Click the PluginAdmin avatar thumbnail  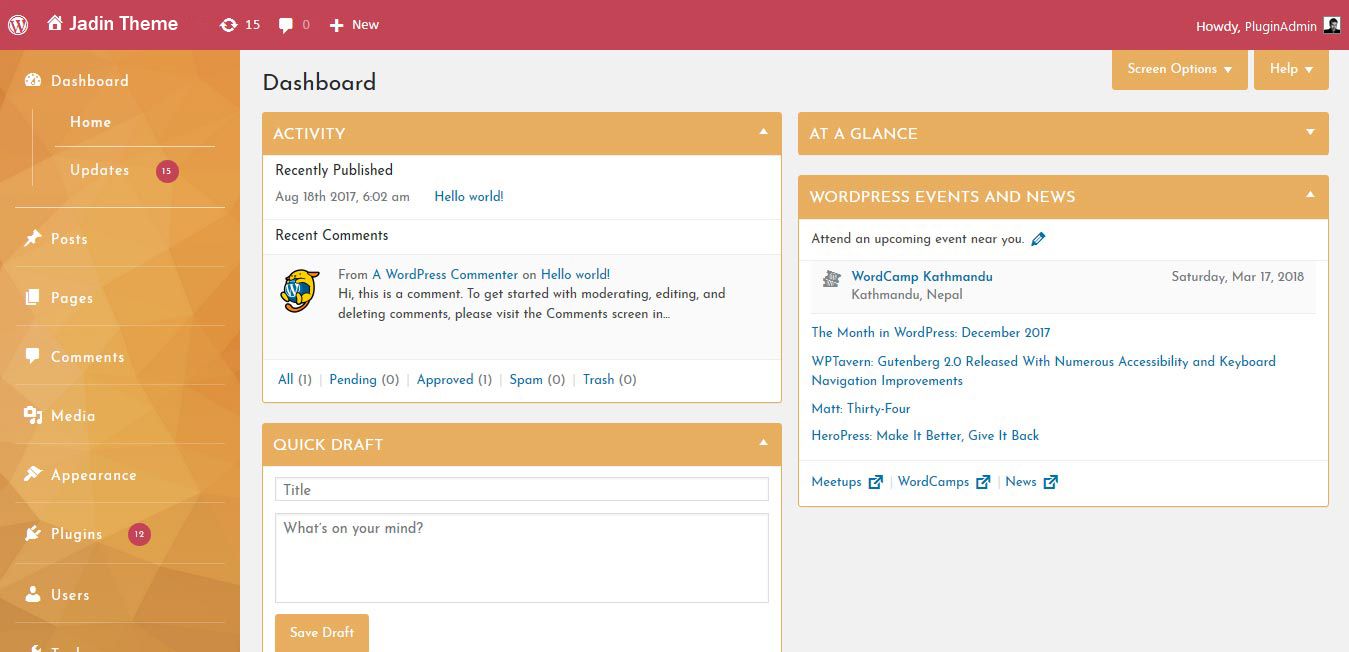pos(1332,25)
